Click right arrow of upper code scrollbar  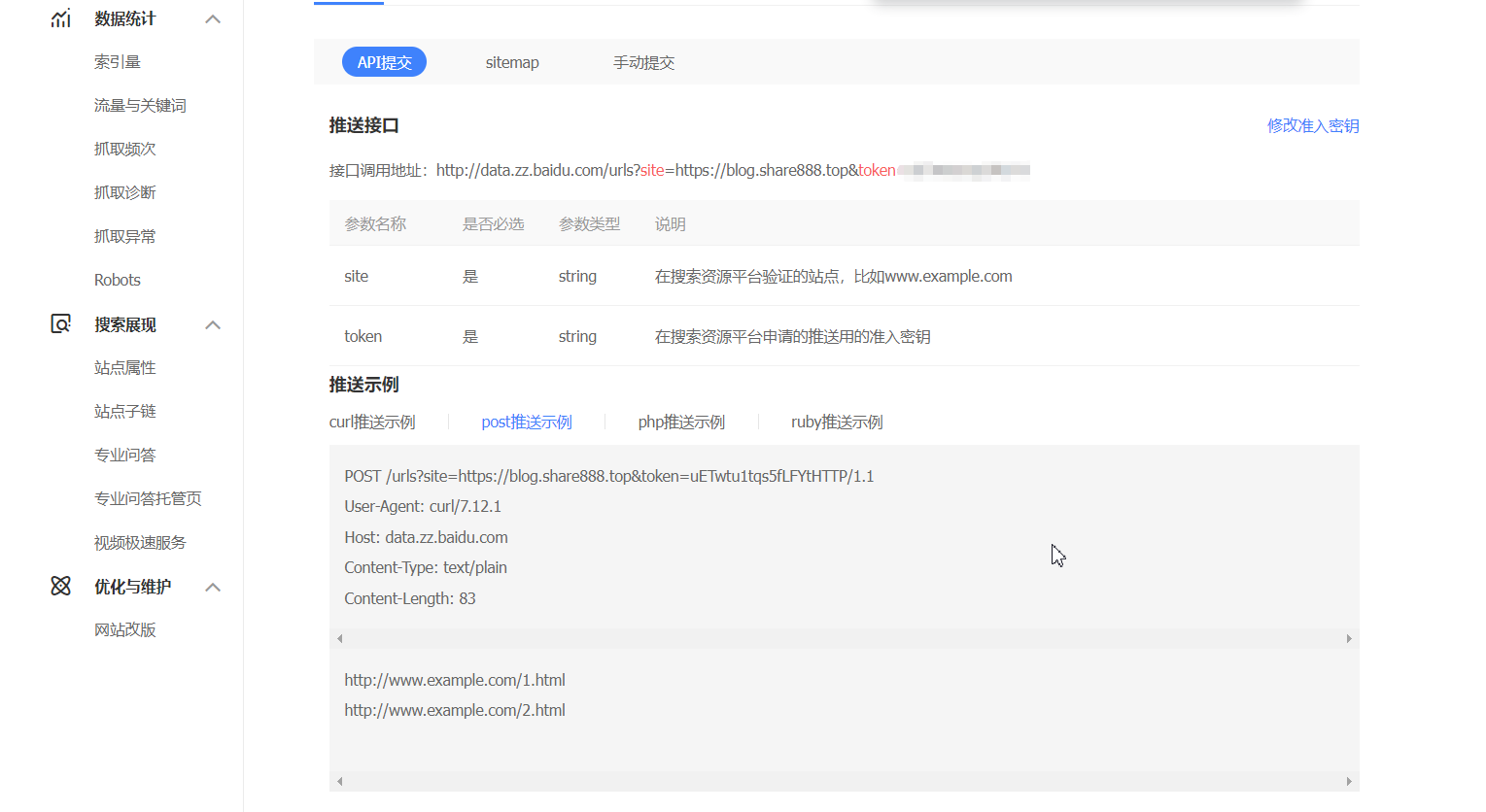(1349, 638)
